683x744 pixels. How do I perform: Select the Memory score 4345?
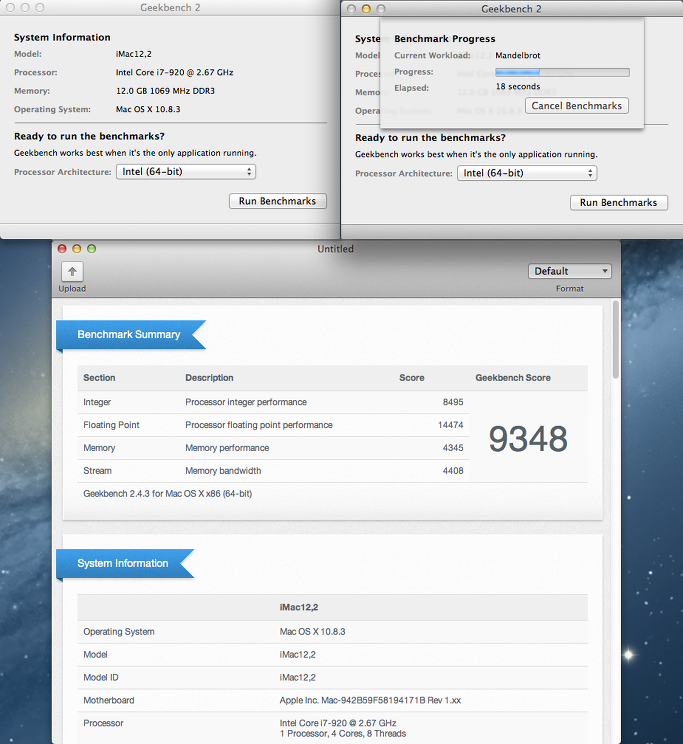[x=453, y=447]
